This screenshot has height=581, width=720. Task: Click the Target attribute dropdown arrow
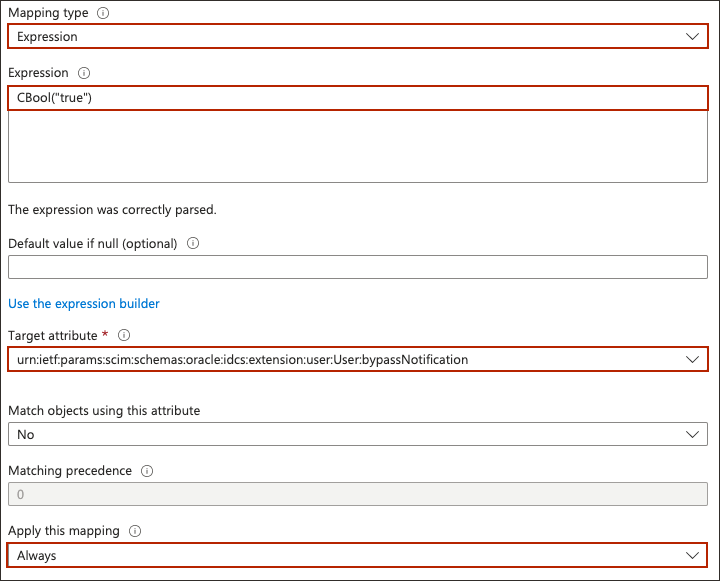(692, 359)
